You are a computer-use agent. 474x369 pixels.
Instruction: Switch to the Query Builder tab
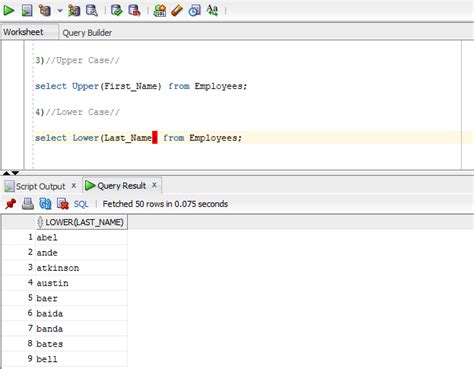coord(87,33)
